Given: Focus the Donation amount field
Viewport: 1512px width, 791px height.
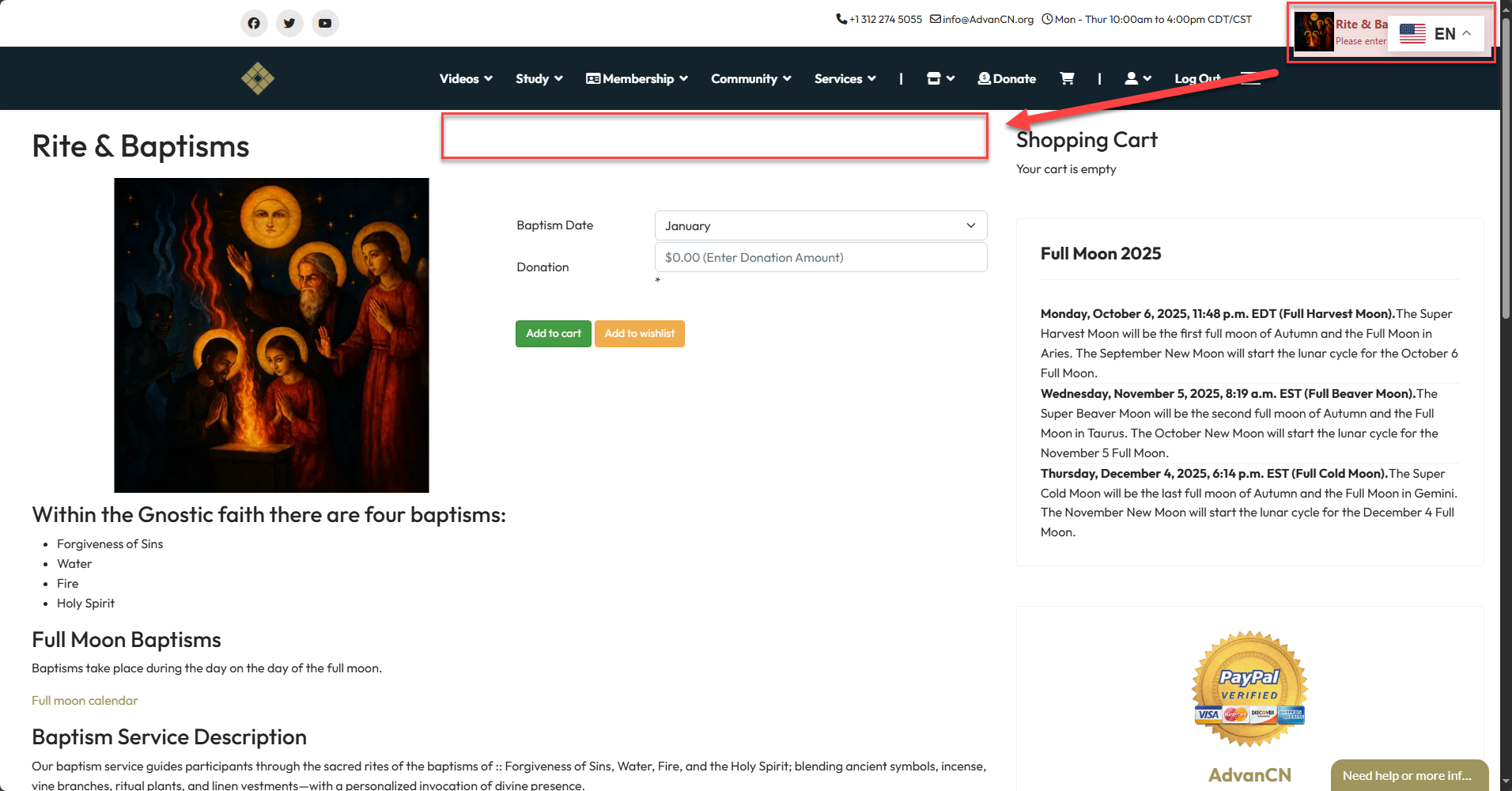Looking at the screenshot, I should (x=821, y=257).
